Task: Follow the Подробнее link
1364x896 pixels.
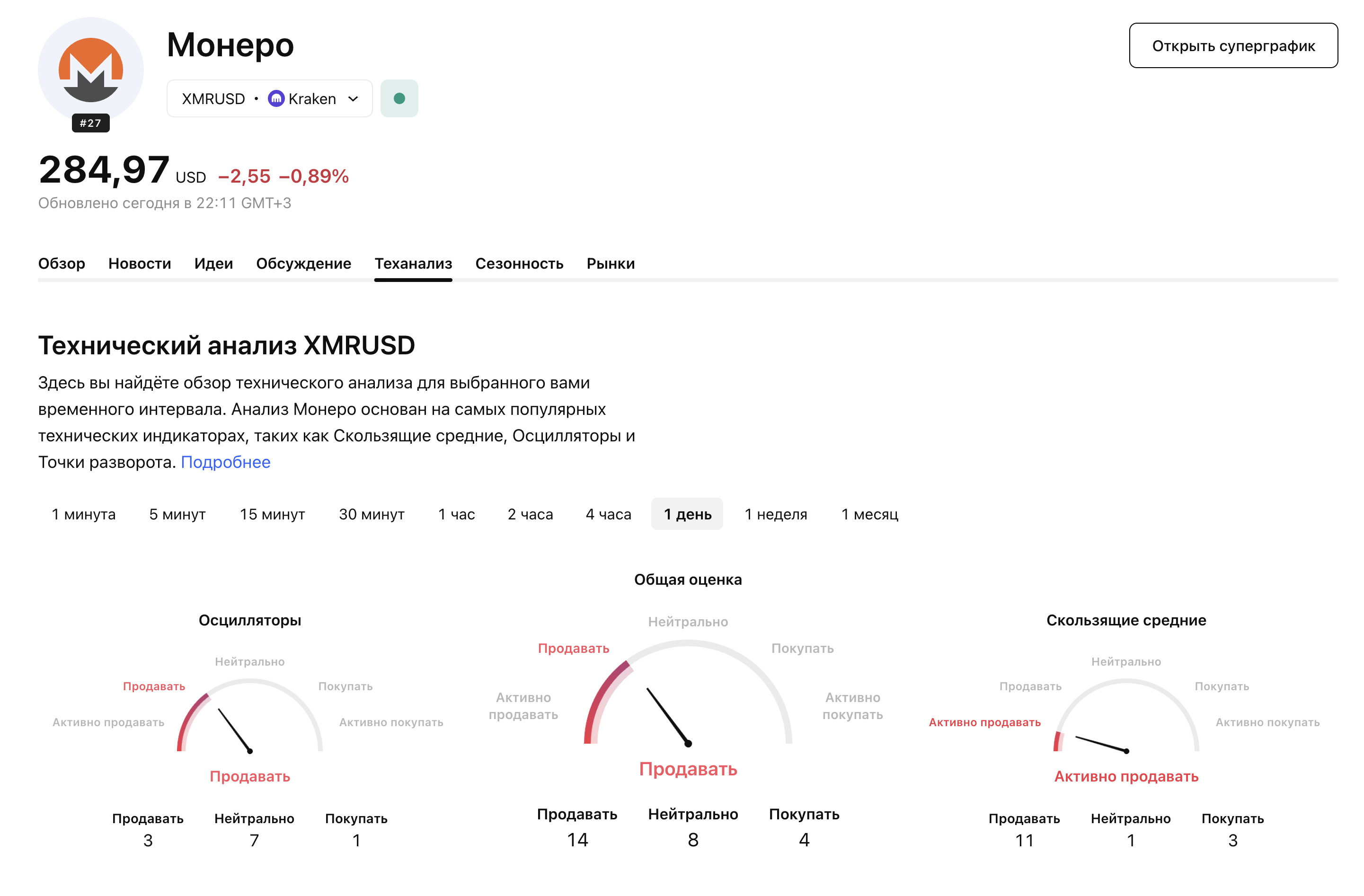Action: click(x=225, y=462)
